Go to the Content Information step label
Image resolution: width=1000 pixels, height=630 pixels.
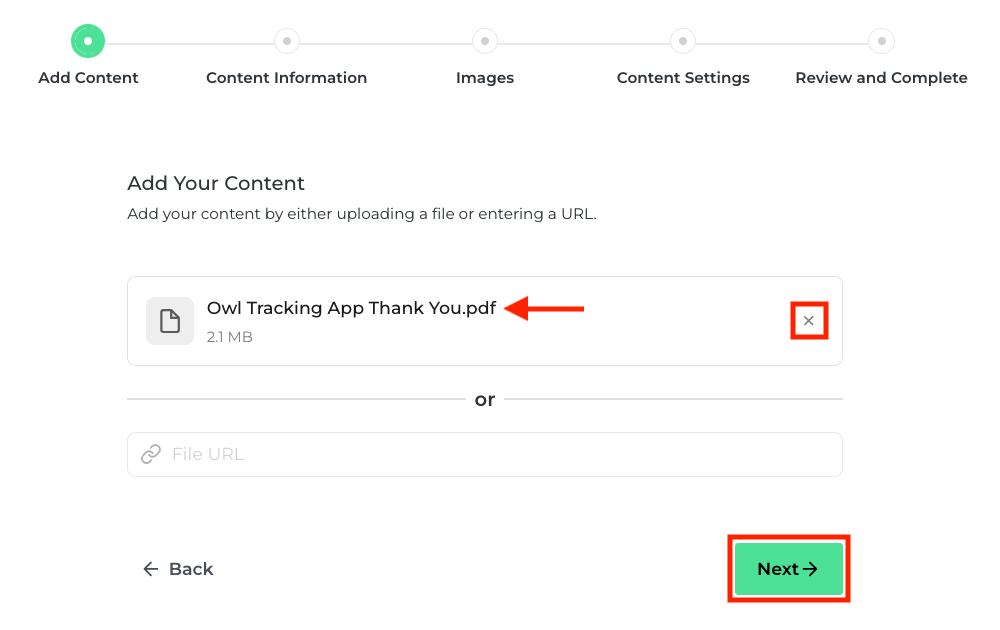[x=286, y=78]
